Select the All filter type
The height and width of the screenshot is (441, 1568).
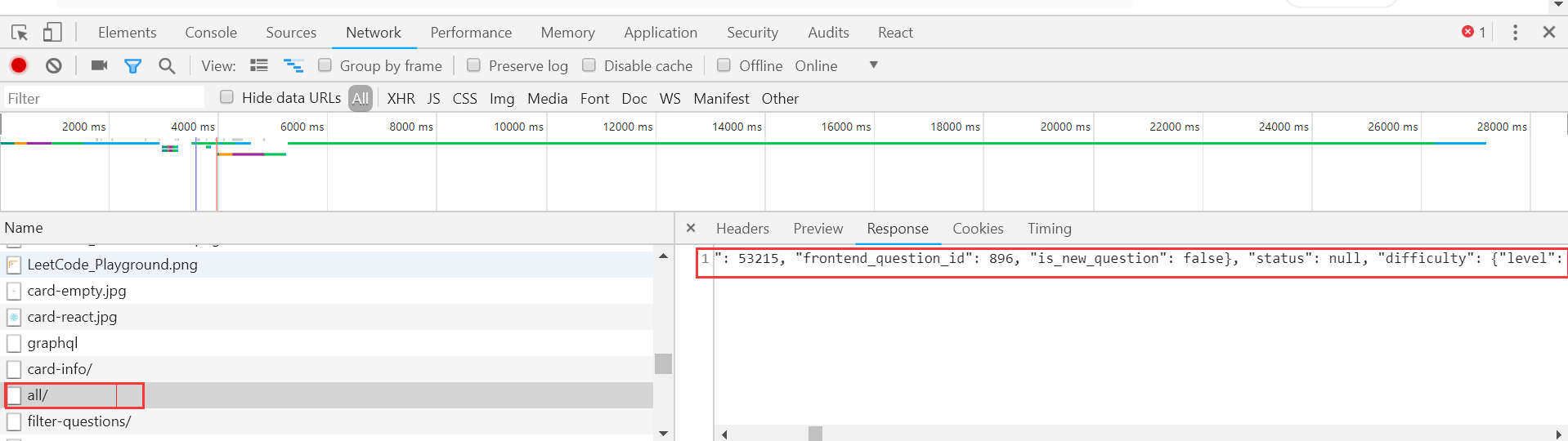[x=361, y=98]
